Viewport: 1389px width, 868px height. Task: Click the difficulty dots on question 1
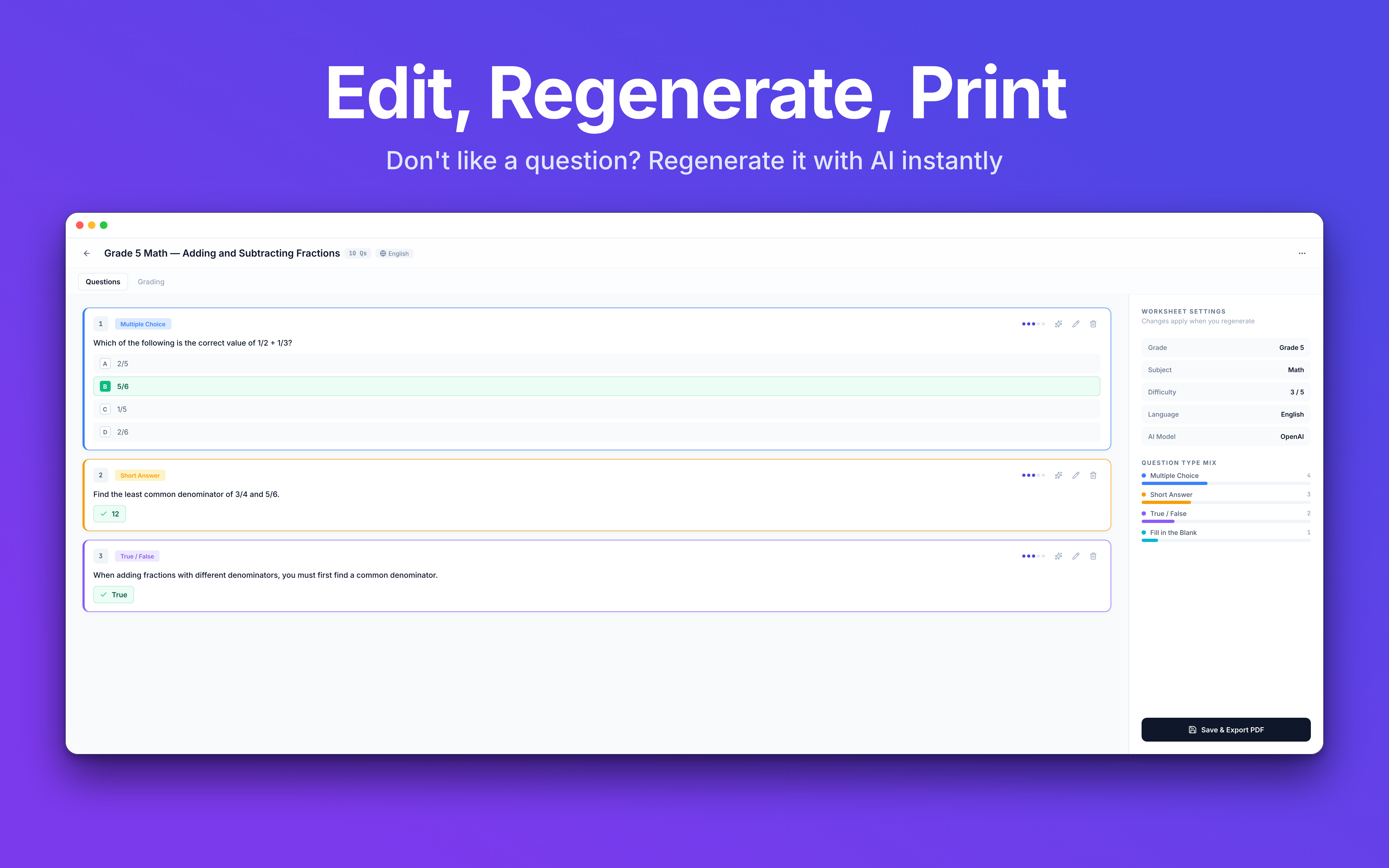(x=1033, y=324)
